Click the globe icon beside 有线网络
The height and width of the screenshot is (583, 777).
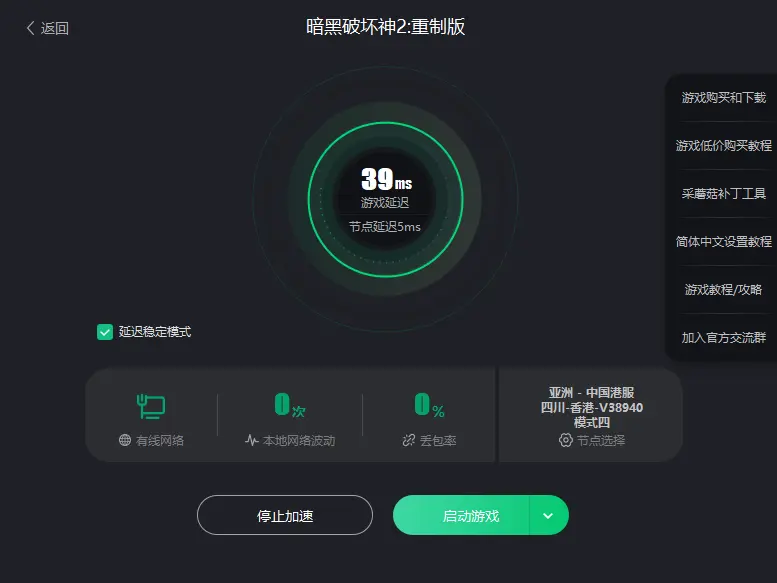[125, 440]
